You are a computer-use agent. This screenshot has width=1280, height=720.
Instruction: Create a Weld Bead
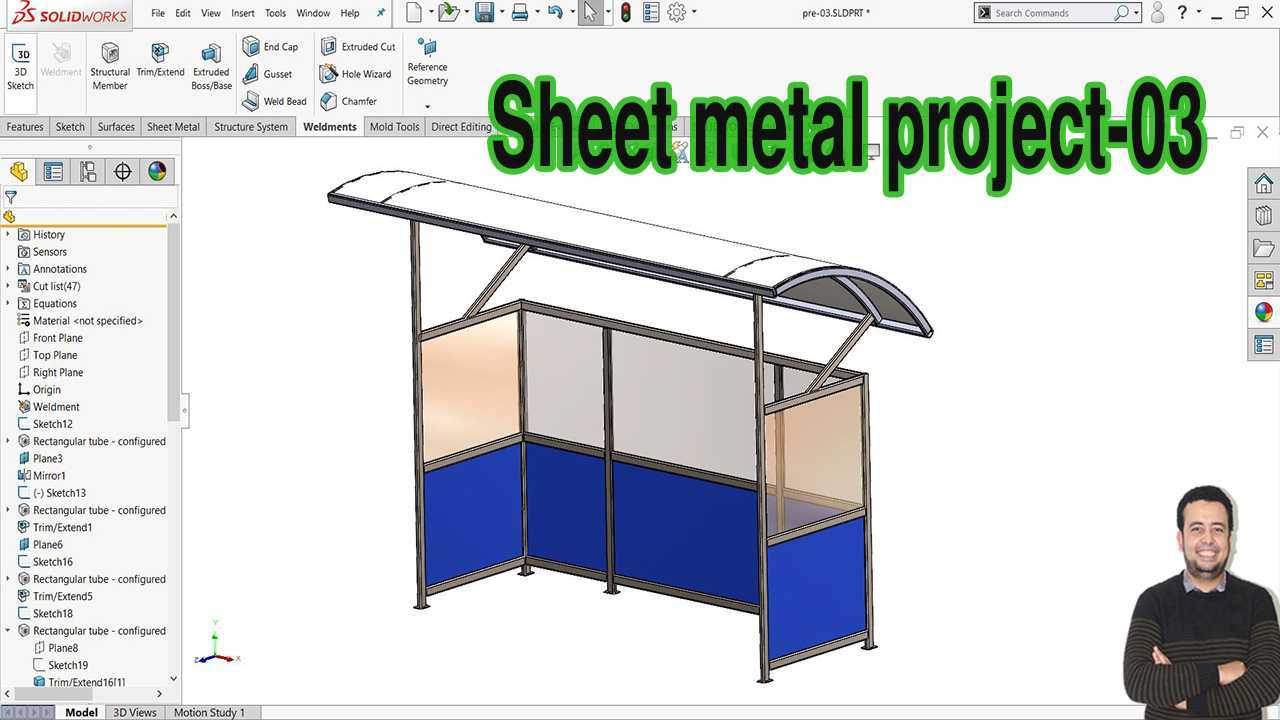275,101
